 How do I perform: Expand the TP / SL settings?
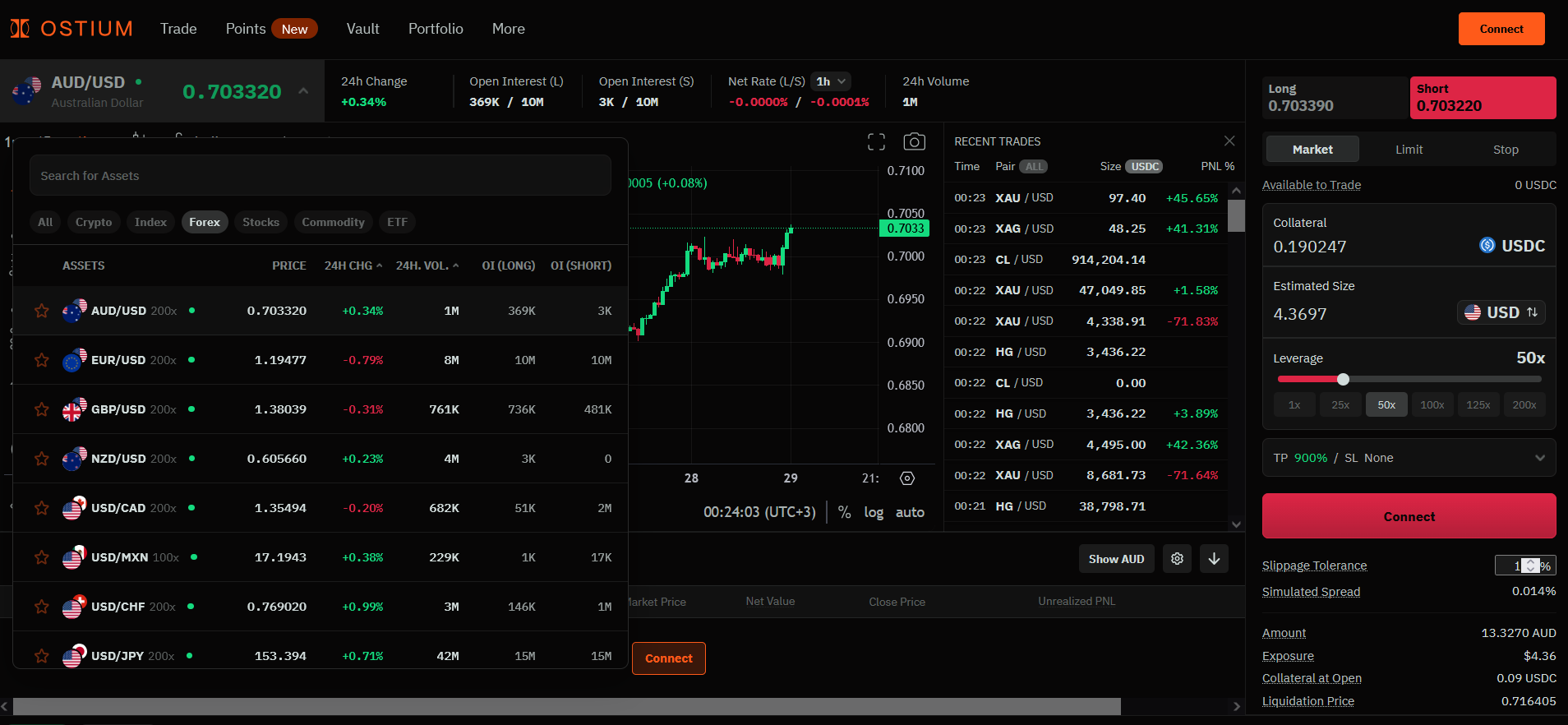click(x=1539, y=458)
